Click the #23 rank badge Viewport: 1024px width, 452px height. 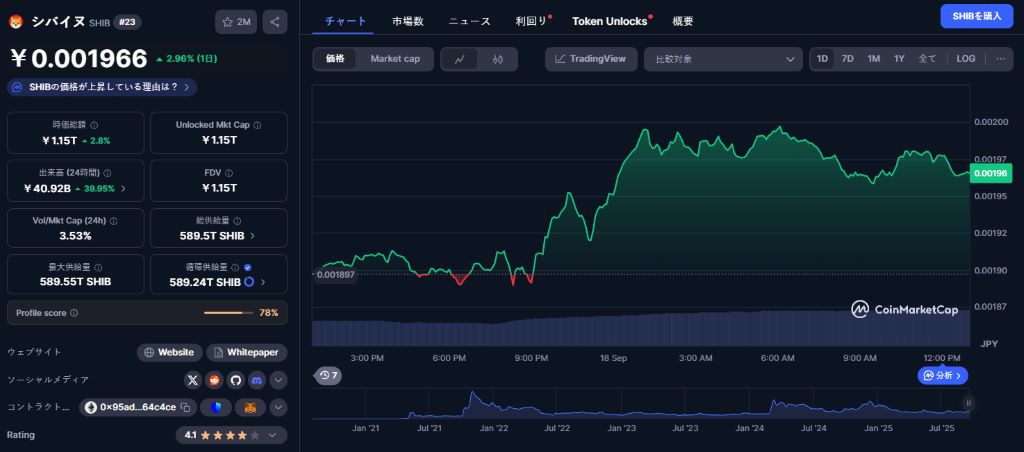coord(127,22)
